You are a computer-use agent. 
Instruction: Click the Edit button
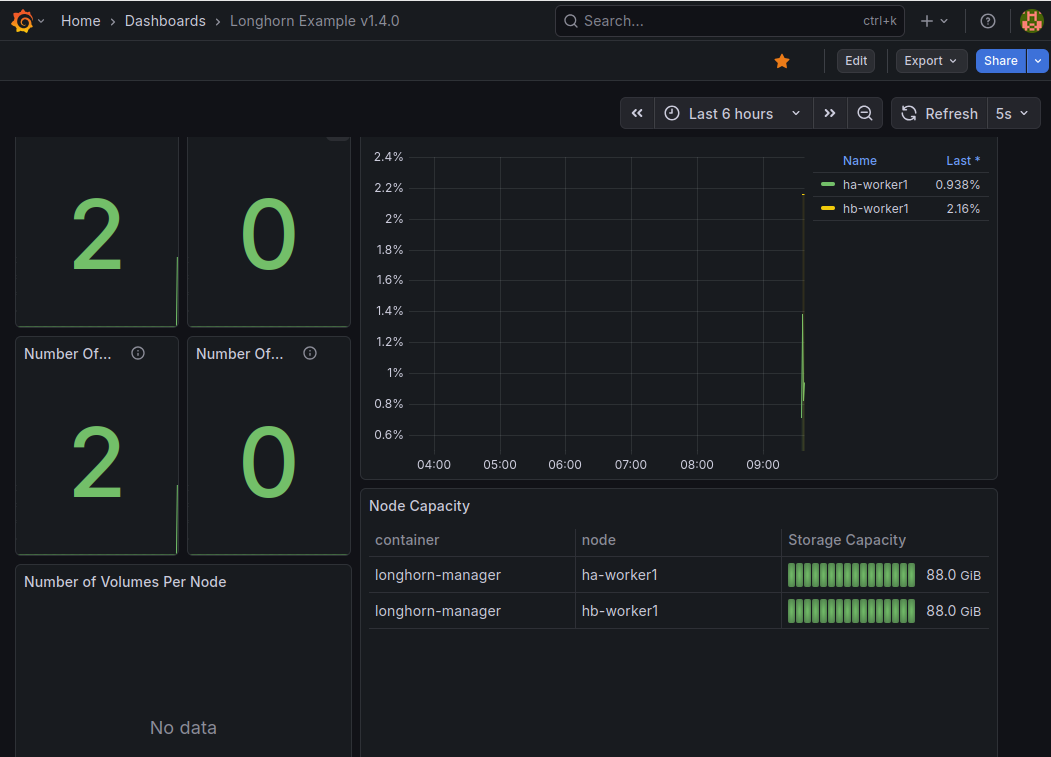click(x=856, y=61)
